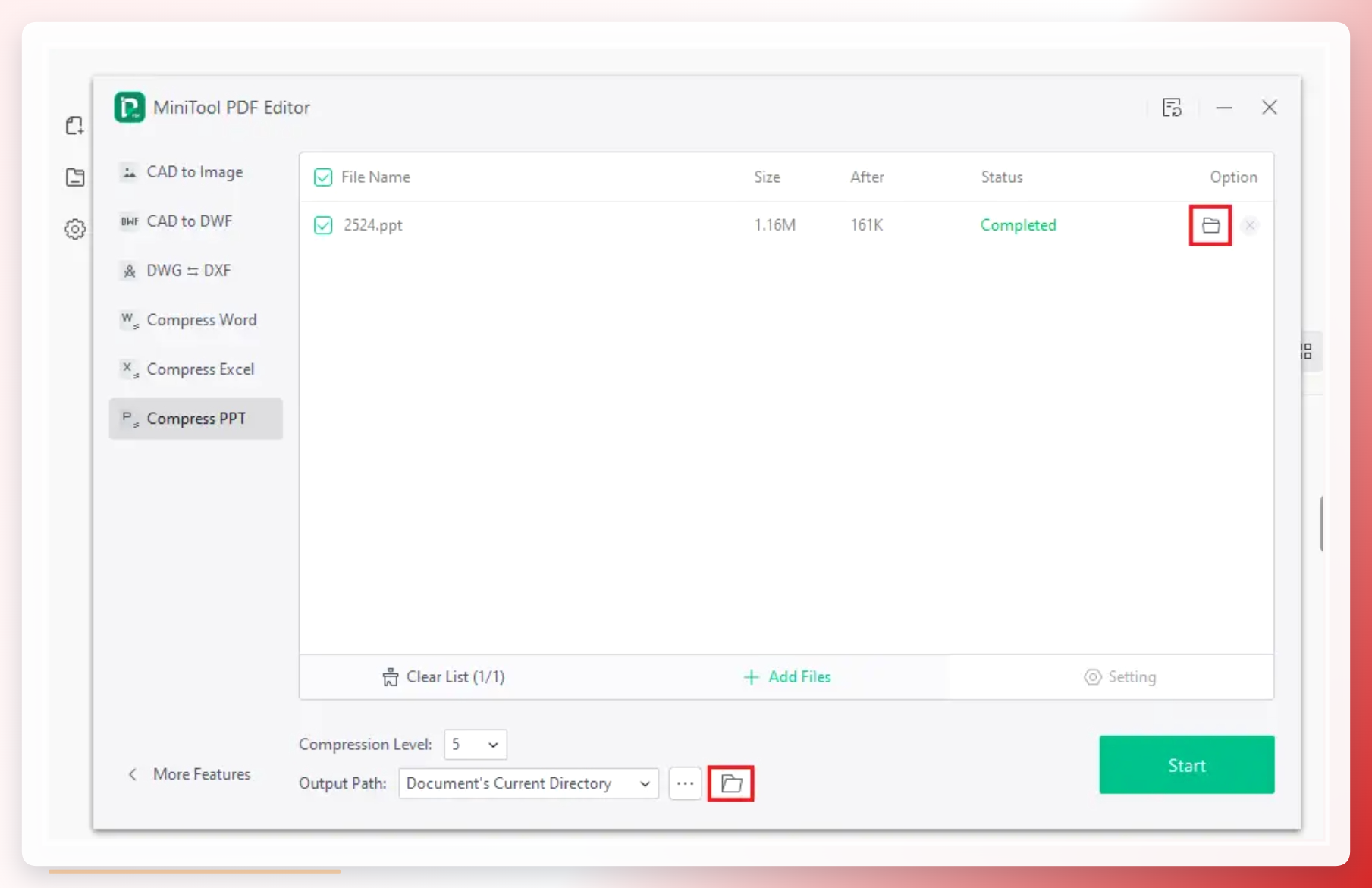Toggle the File Name select-all checkbox

tap(323, 177)
